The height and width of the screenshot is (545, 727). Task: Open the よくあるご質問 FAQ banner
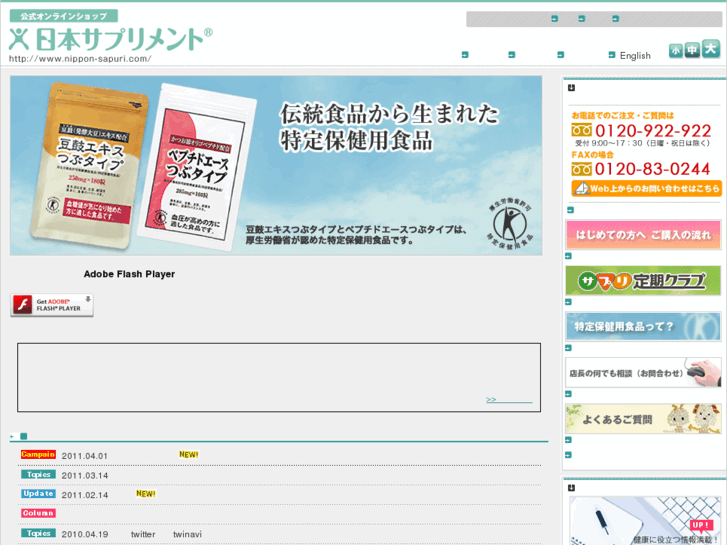(643, 418)
